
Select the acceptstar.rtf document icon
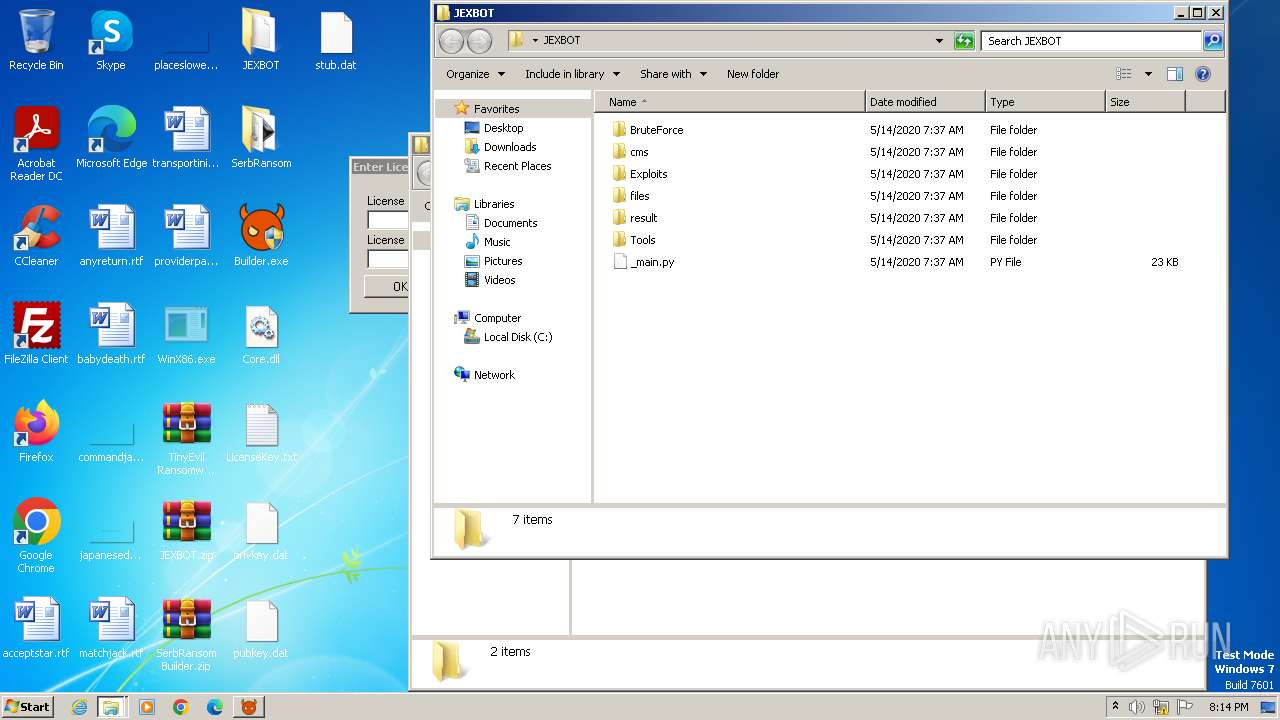tap(36, 628)
